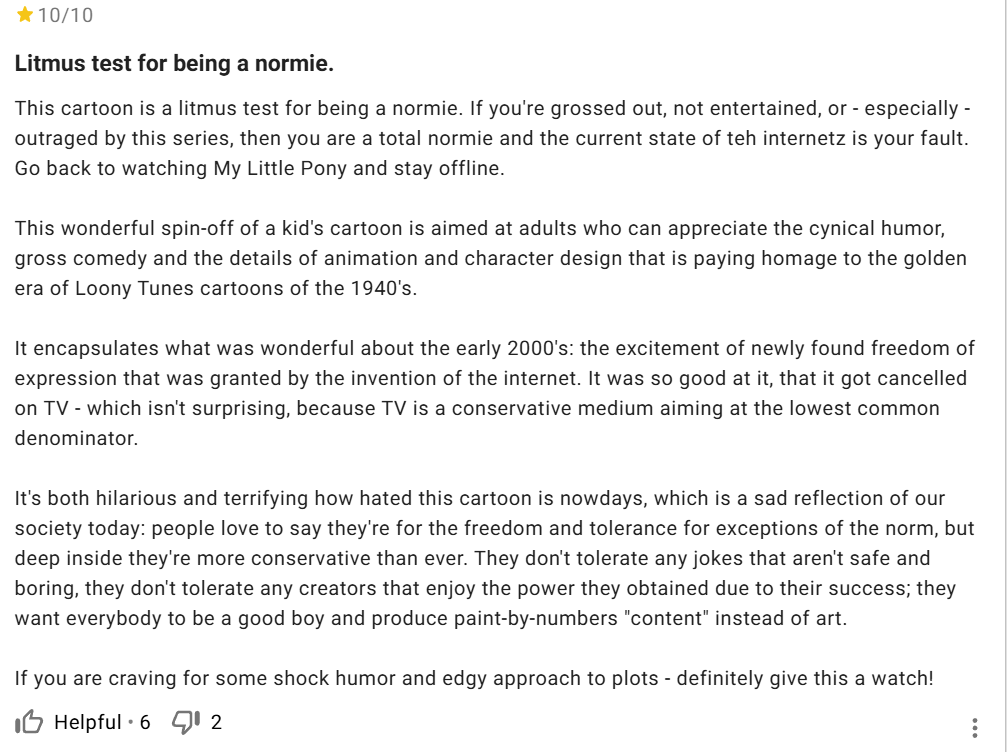1007x752 pixels.
Task: Click the 'Helpful' label text
Action: 88,722
